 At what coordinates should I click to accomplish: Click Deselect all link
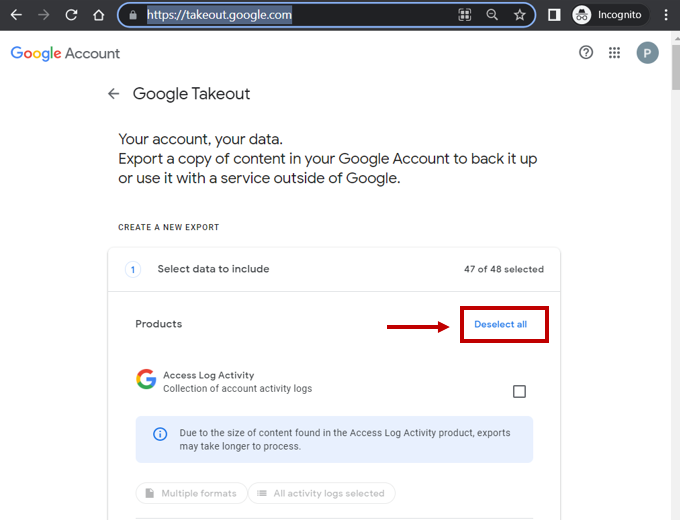tap(500, 325)
